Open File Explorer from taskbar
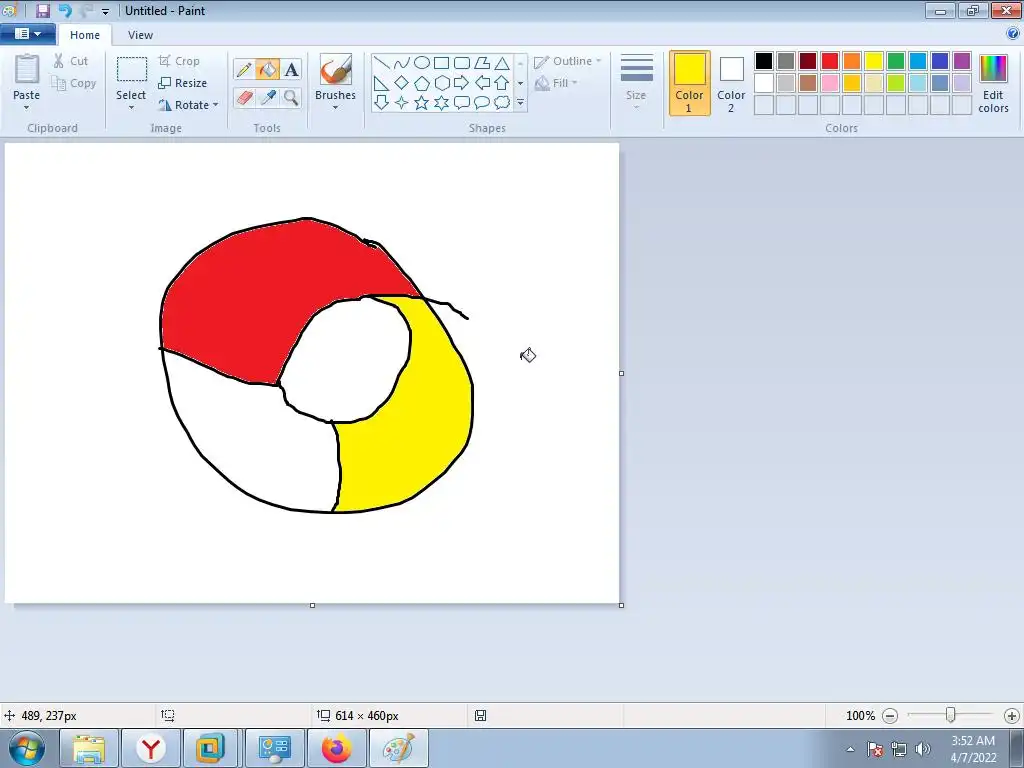This screenshot has width=1024, height=768. coord(89,748)
